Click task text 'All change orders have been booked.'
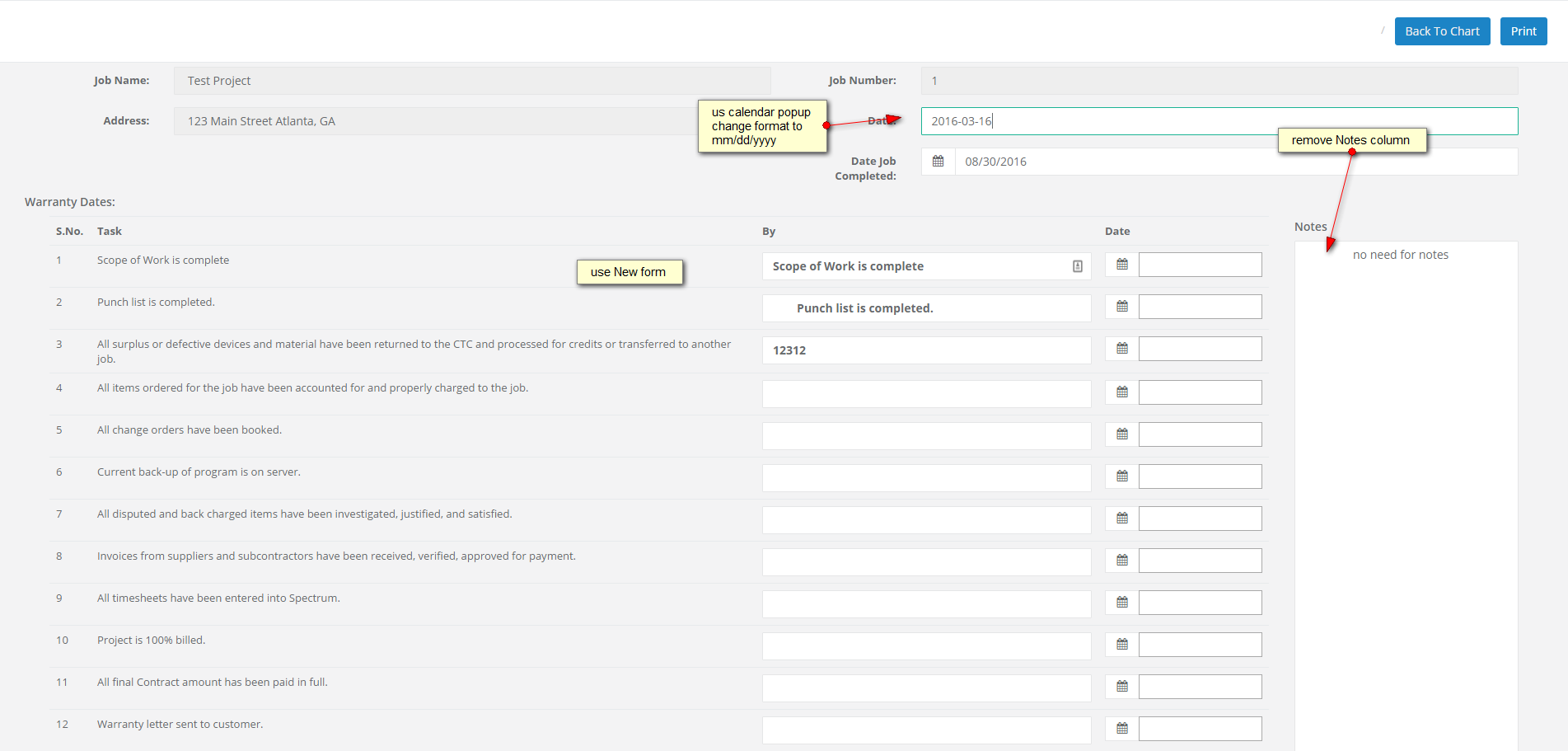This screenshot has width=1568, height=751. point(190,430)
